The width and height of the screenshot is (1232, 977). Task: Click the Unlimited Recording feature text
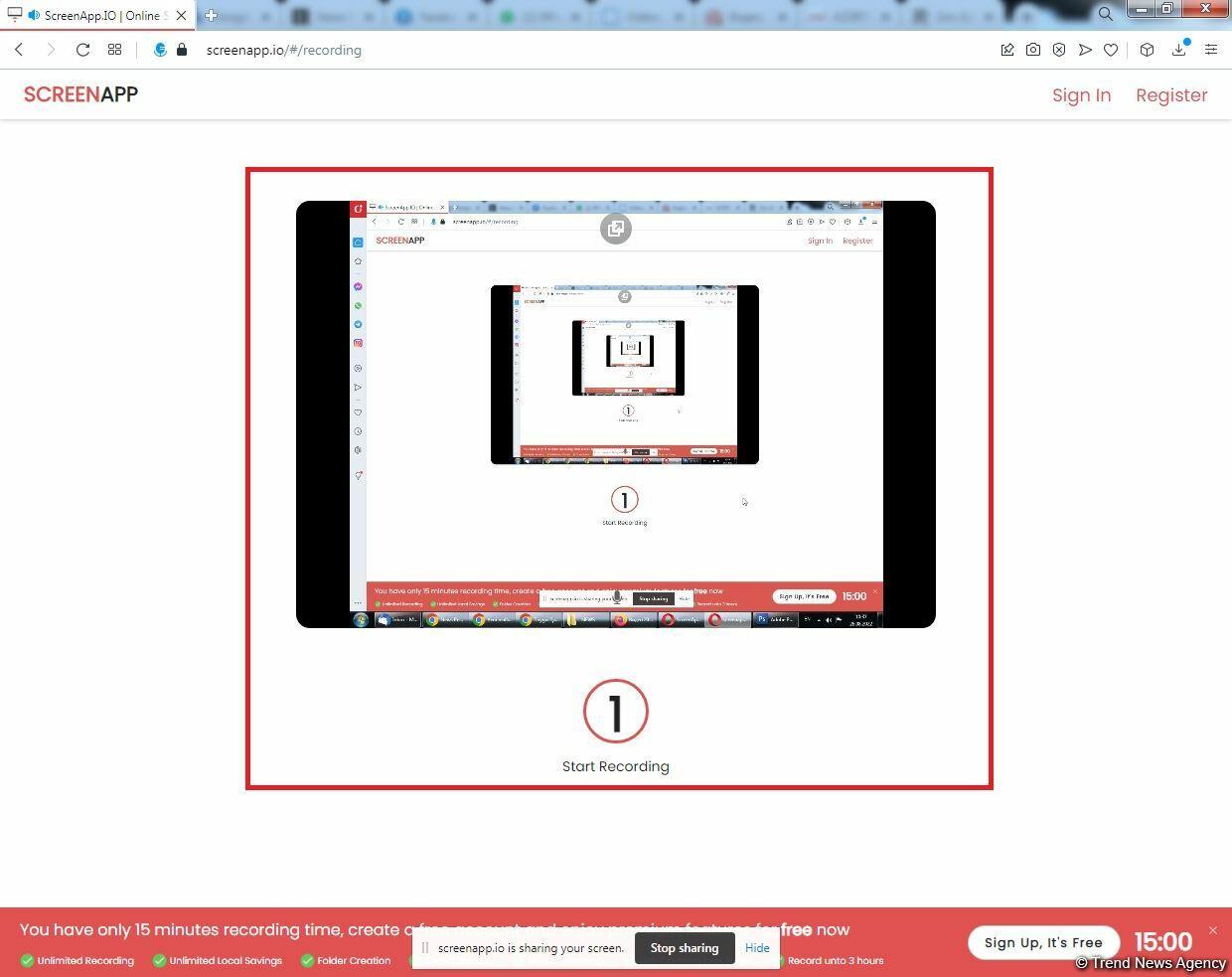pos(85,961)
